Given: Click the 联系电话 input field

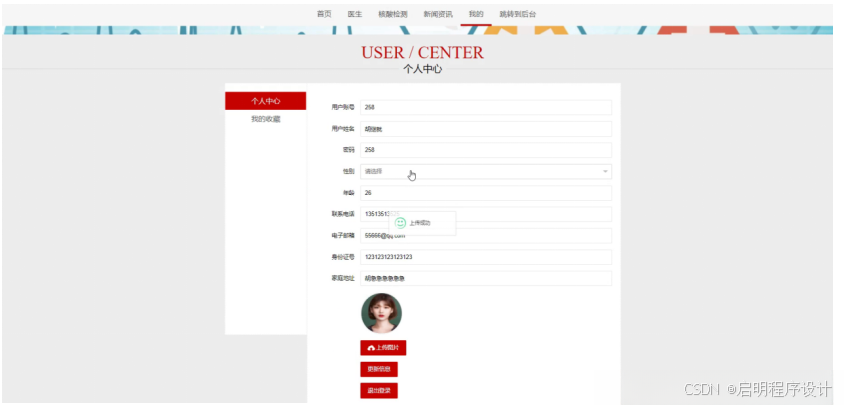Looking at the screenshot, I should click(486, 214).
